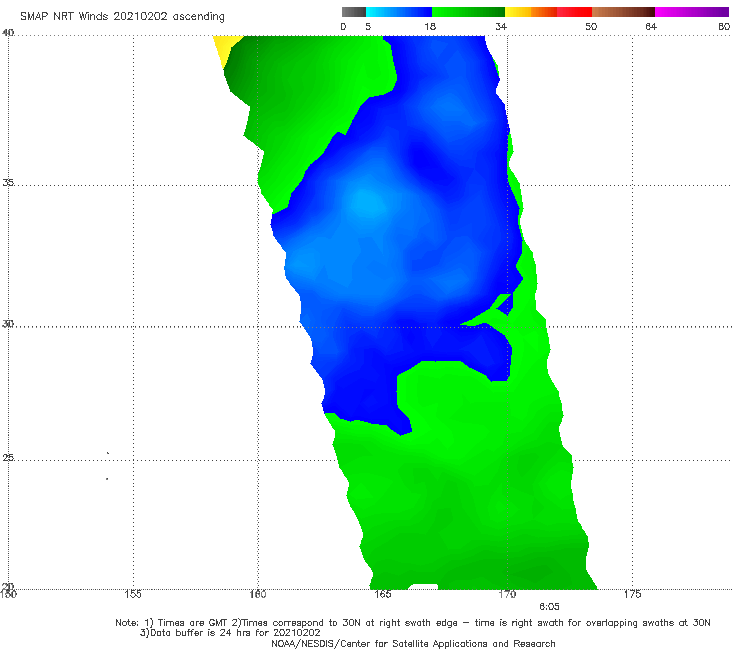Image resolution: width=740 pixels, height=650 pixels.
Task: Click the 'Times are GMT' note line
Action: (413, 623)
